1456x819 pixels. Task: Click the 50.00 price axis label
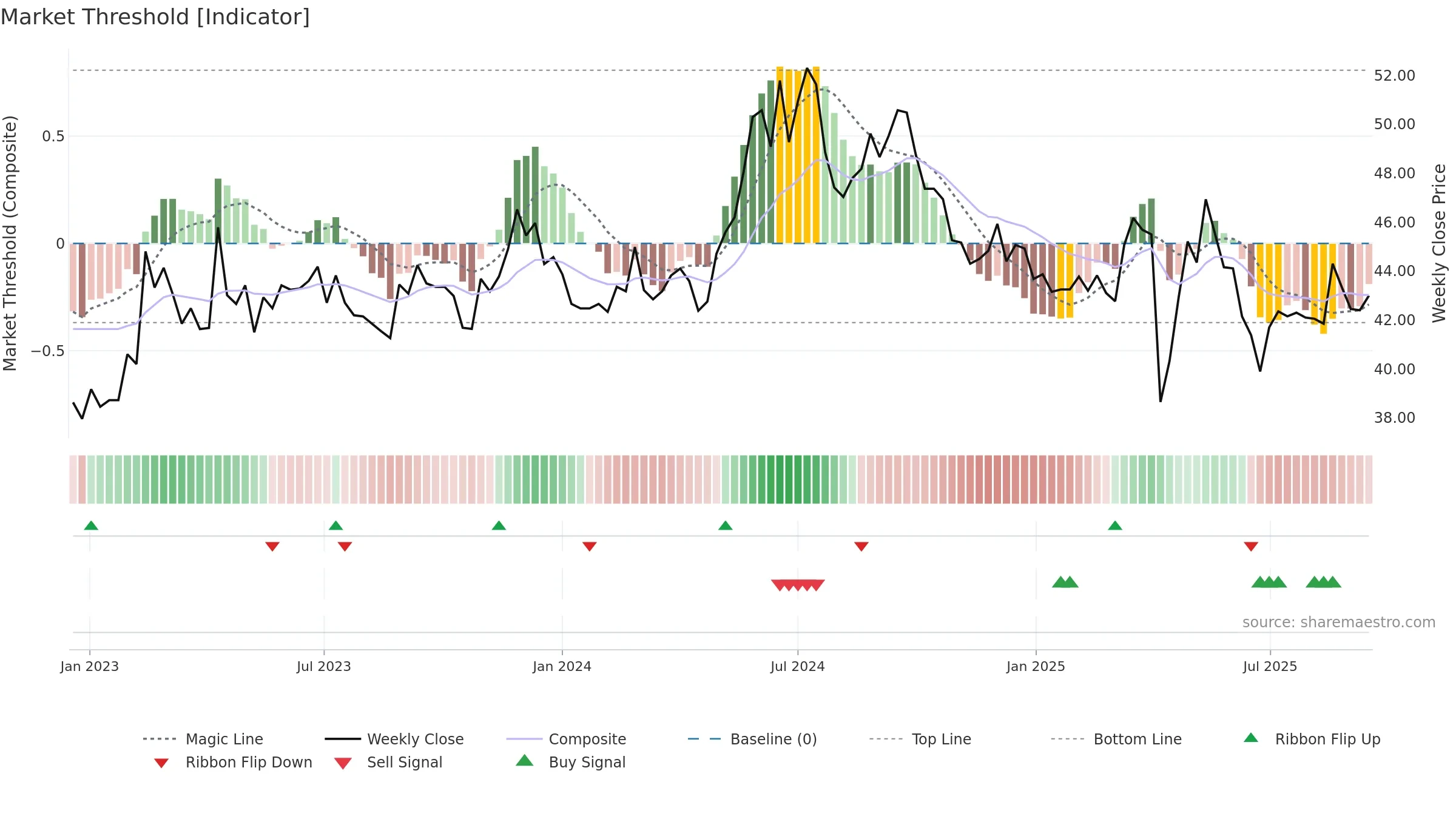click(1394, 124)
